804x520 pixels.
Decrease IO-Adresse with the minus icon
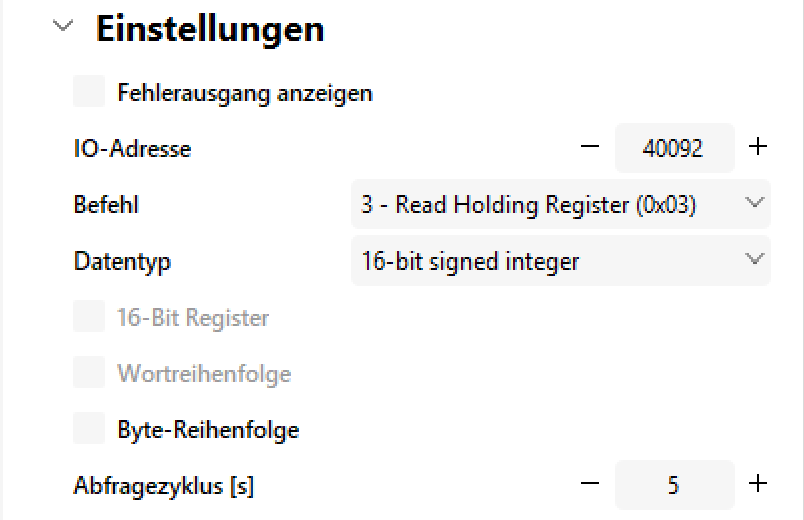590,148
